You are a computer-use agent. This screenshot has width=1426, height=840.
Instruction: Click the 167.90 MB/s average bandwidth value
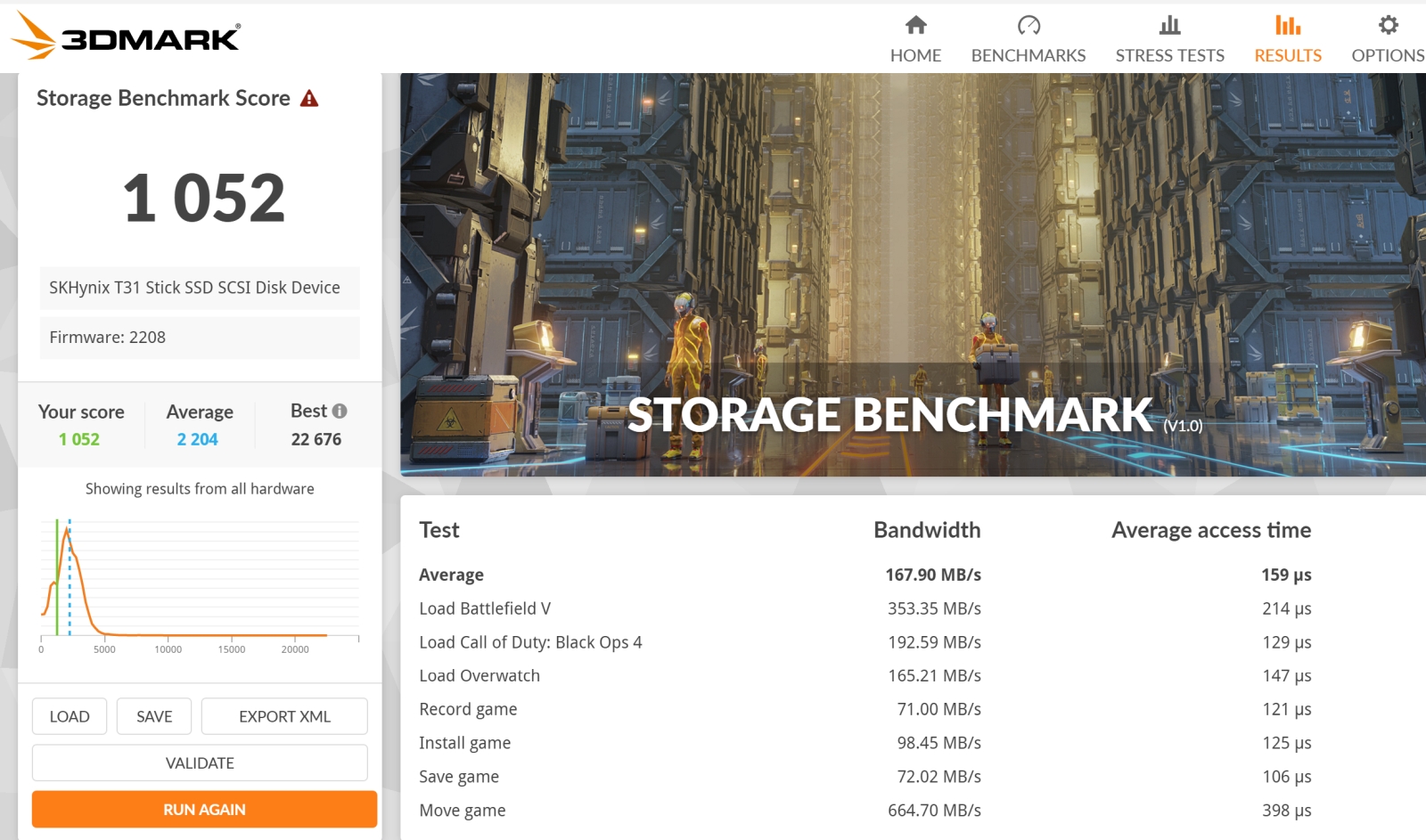(x=933, y=575)
